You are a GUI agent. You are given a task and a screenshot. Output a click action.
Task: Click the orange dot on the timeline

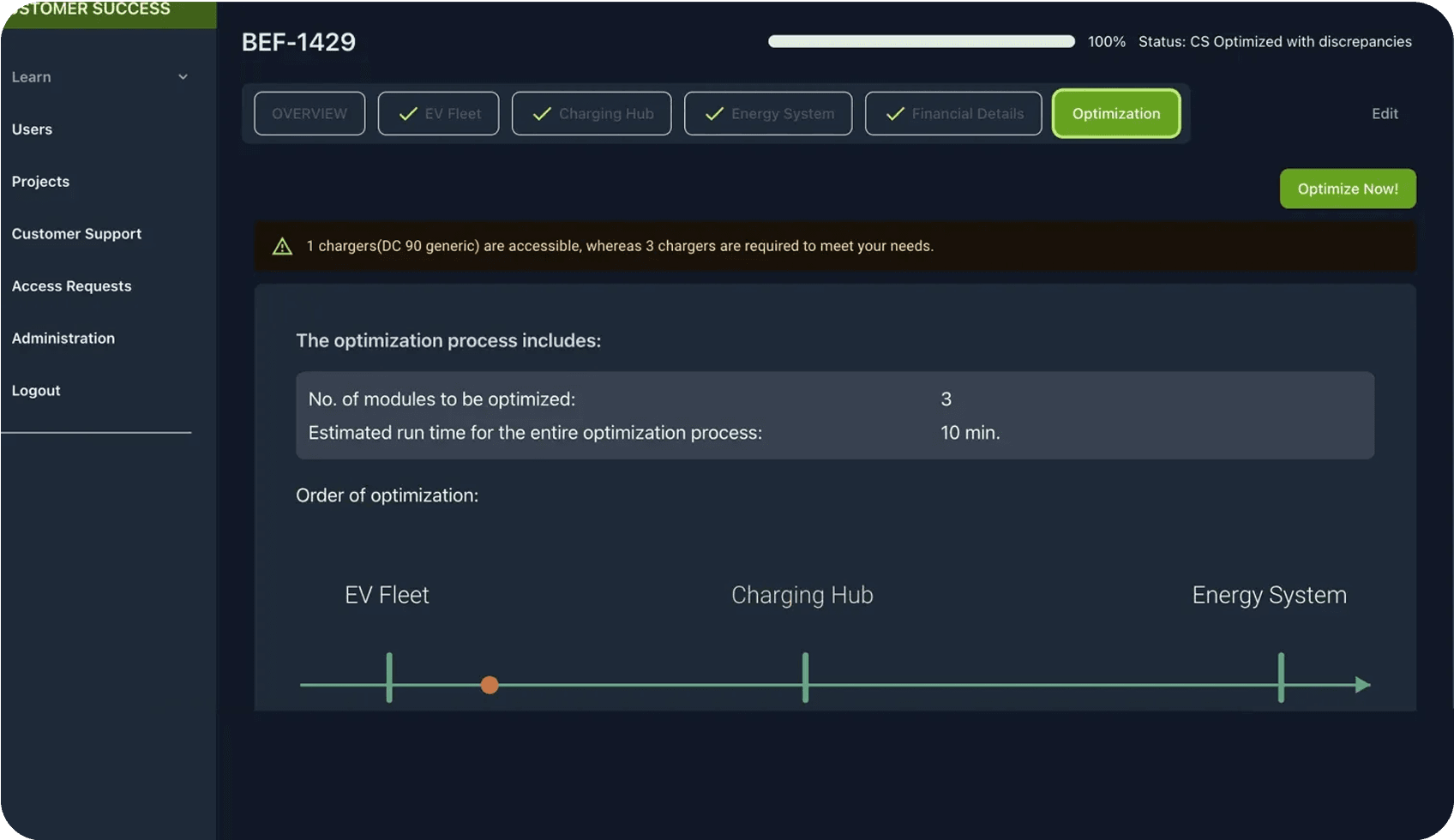[x=490, y=685]
